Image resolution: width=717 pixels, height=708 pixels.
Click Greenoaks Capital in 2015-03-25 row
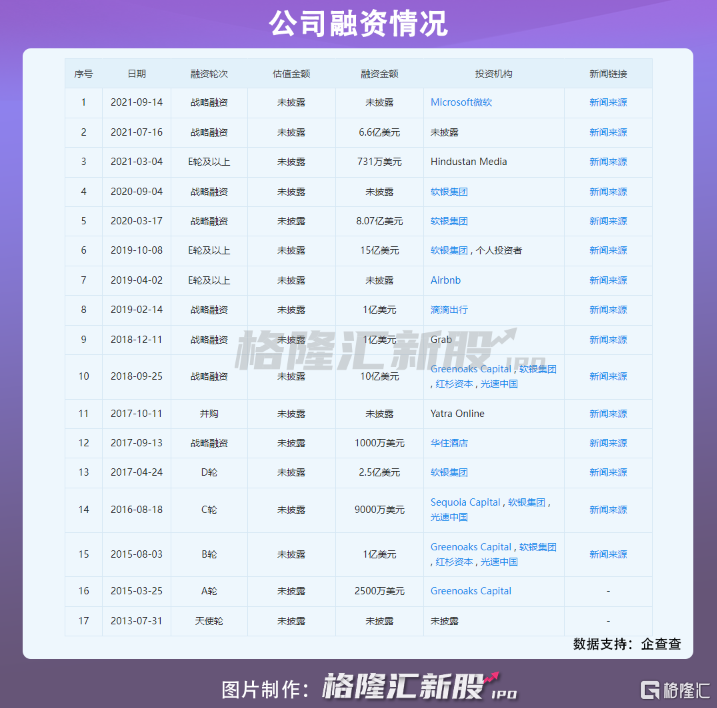[x=471, y=591]
